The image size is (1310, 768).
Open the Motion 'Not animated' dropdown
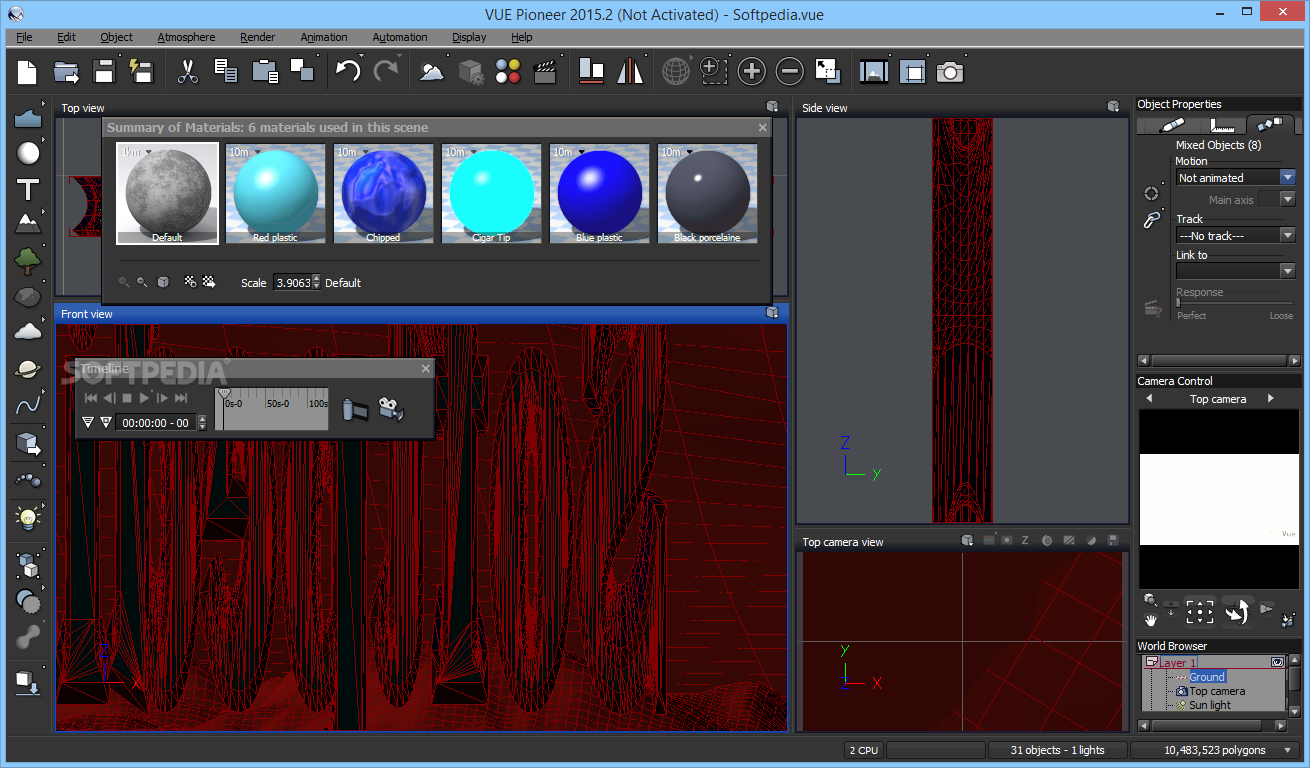(1236, 177)
